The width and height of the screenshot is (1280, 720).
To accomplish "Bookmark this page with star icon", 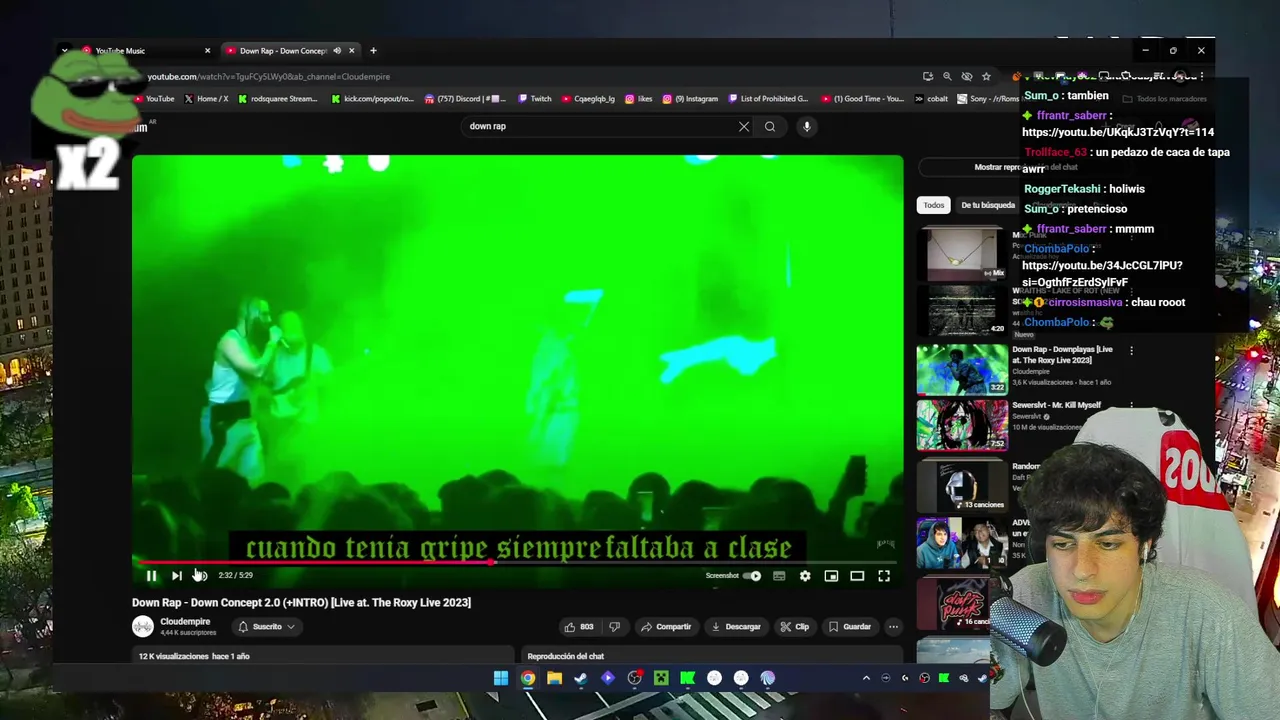I will [986, 76].
